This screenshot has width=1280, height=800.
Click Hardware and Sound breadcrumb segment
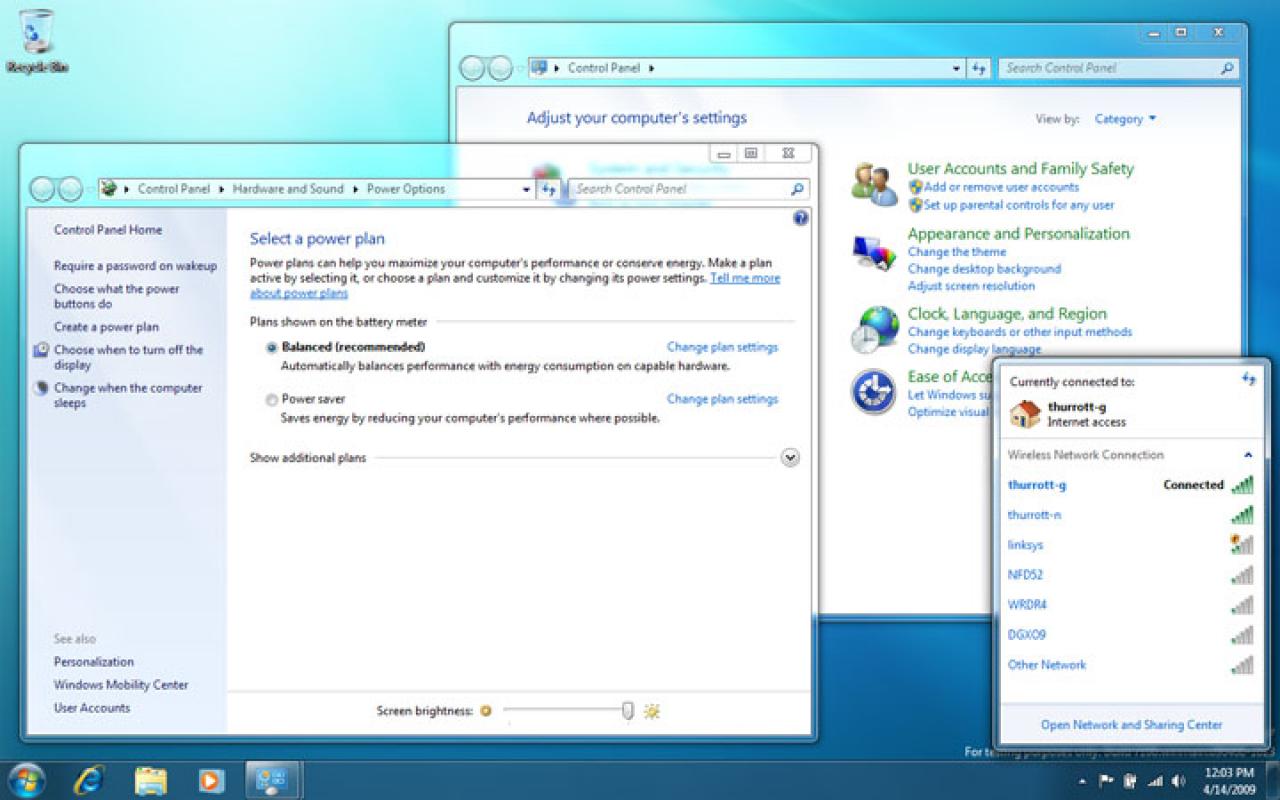click(x=288, y=189)
